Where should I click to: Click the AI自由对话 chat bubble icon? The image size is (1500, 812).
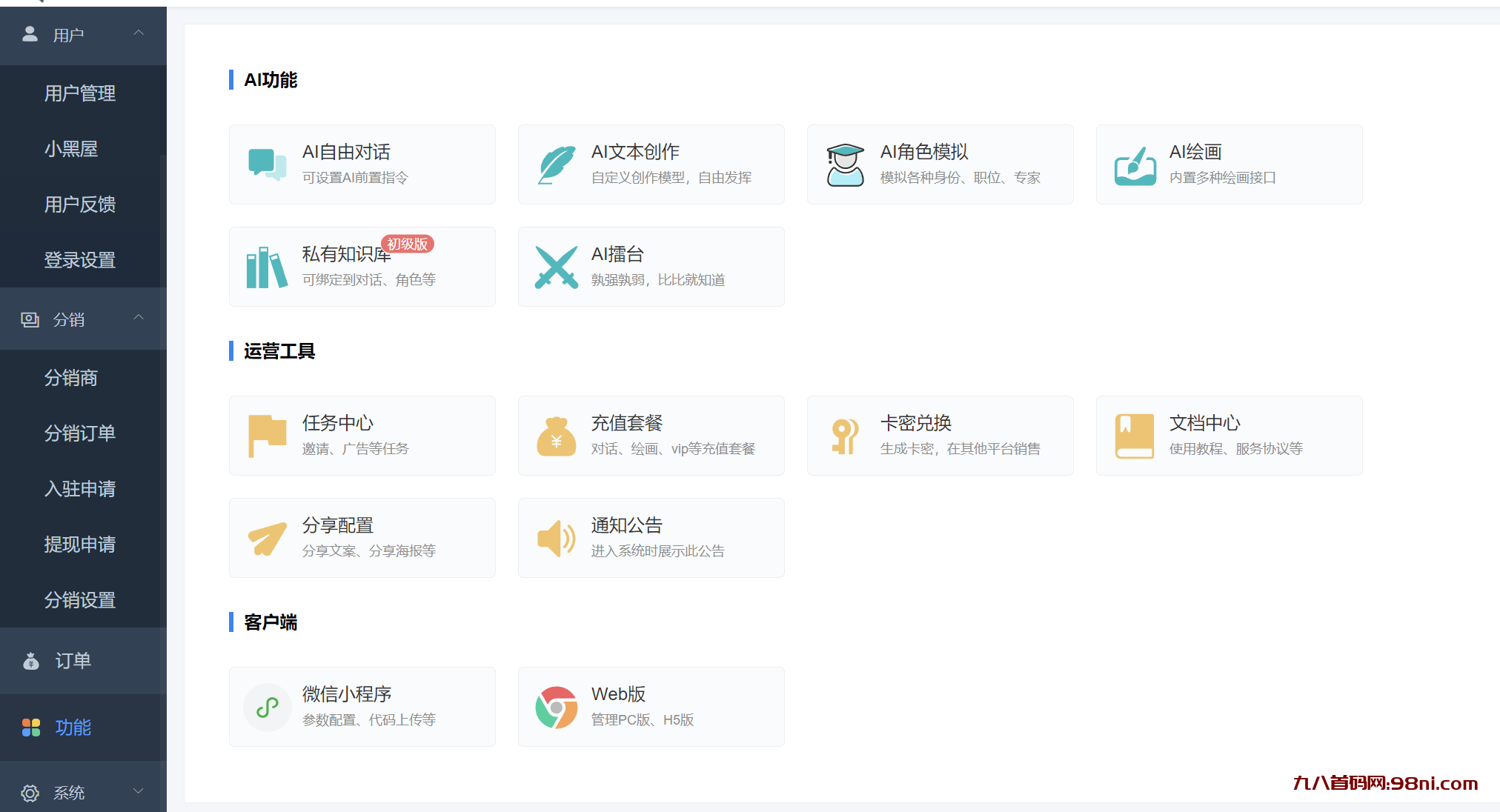pos(267,164)
